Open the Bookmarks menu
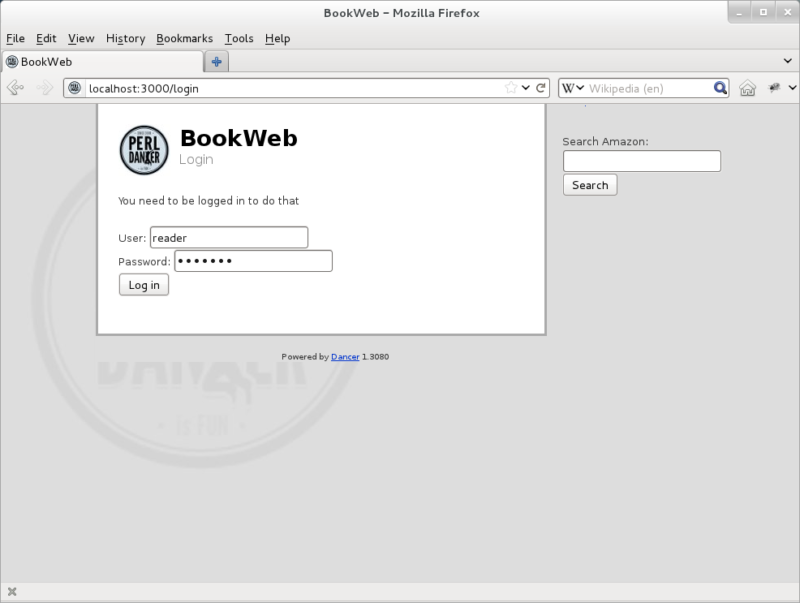 click(x=184, y=38)
